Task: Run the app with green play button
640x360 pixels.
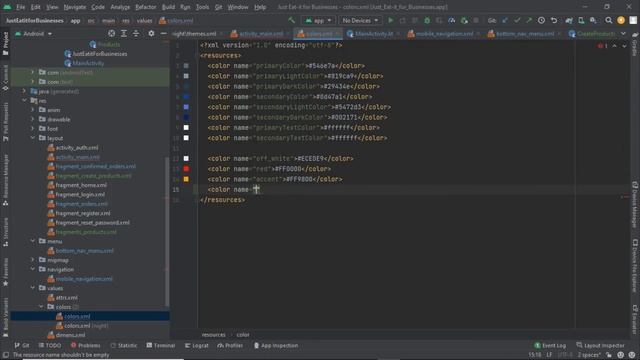Action: [391, 20]
